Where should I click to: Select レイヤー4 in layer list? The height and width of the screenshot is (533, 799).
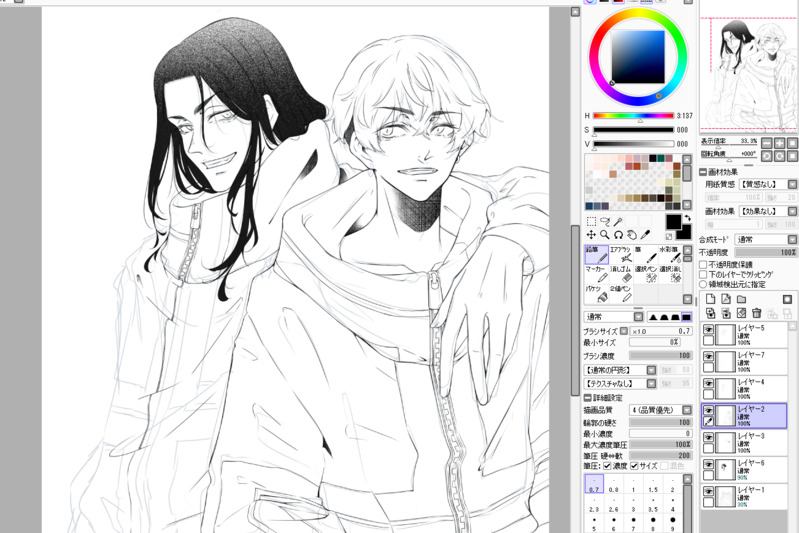click(744, 389)
